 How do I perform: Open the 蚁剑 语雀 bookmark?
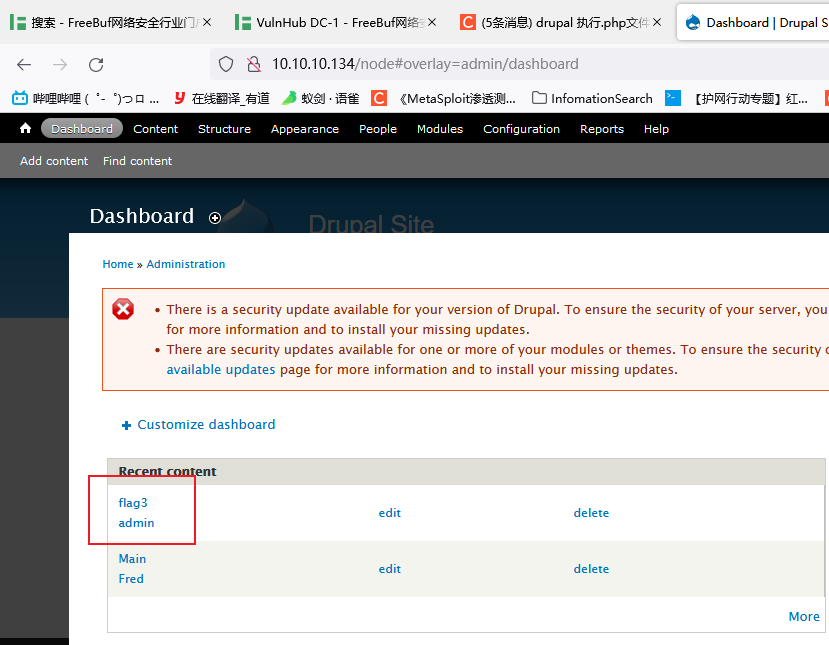click(x=320, y=98)
